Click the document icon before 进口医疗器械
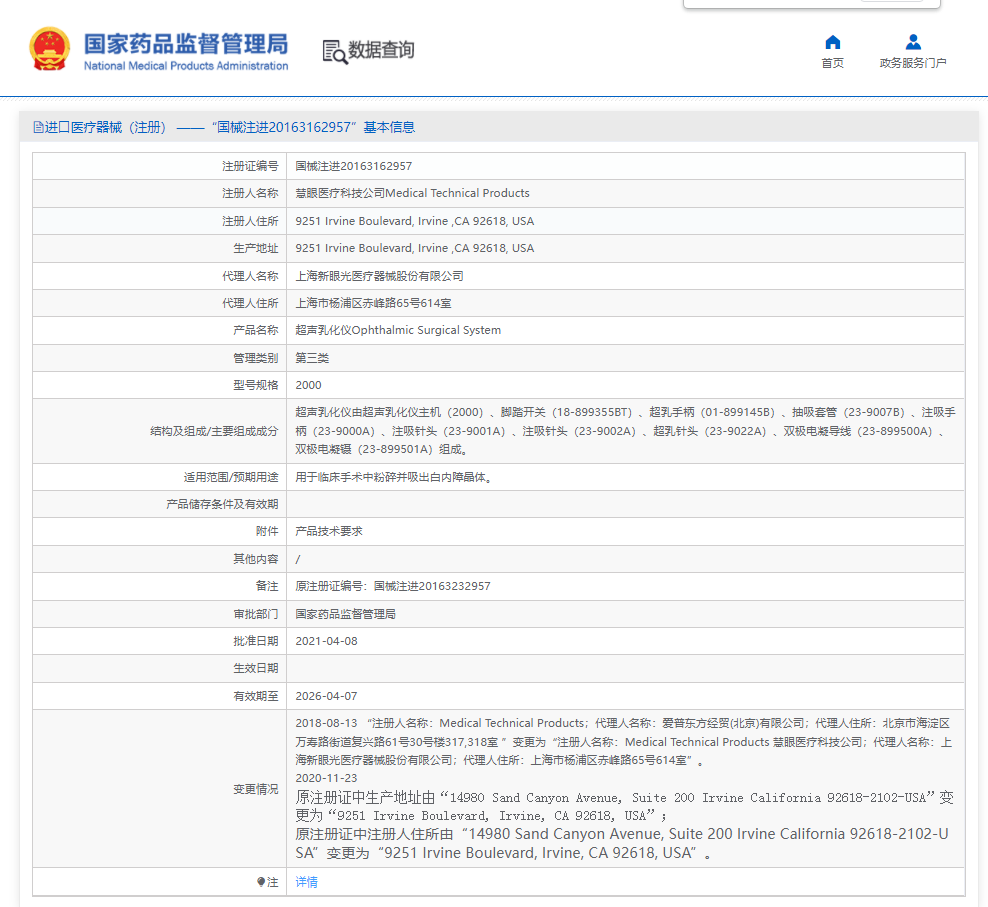Image resolution: width=988 pixels, height=907 pixels. coord(38,127)
